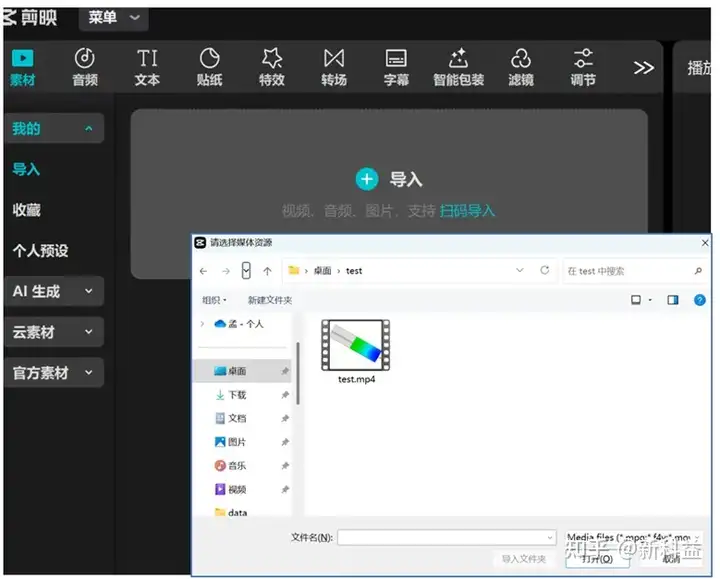The image size is (720, 579).
Task: Open the 菜单 menu dropdown
Action: [113, 18]
